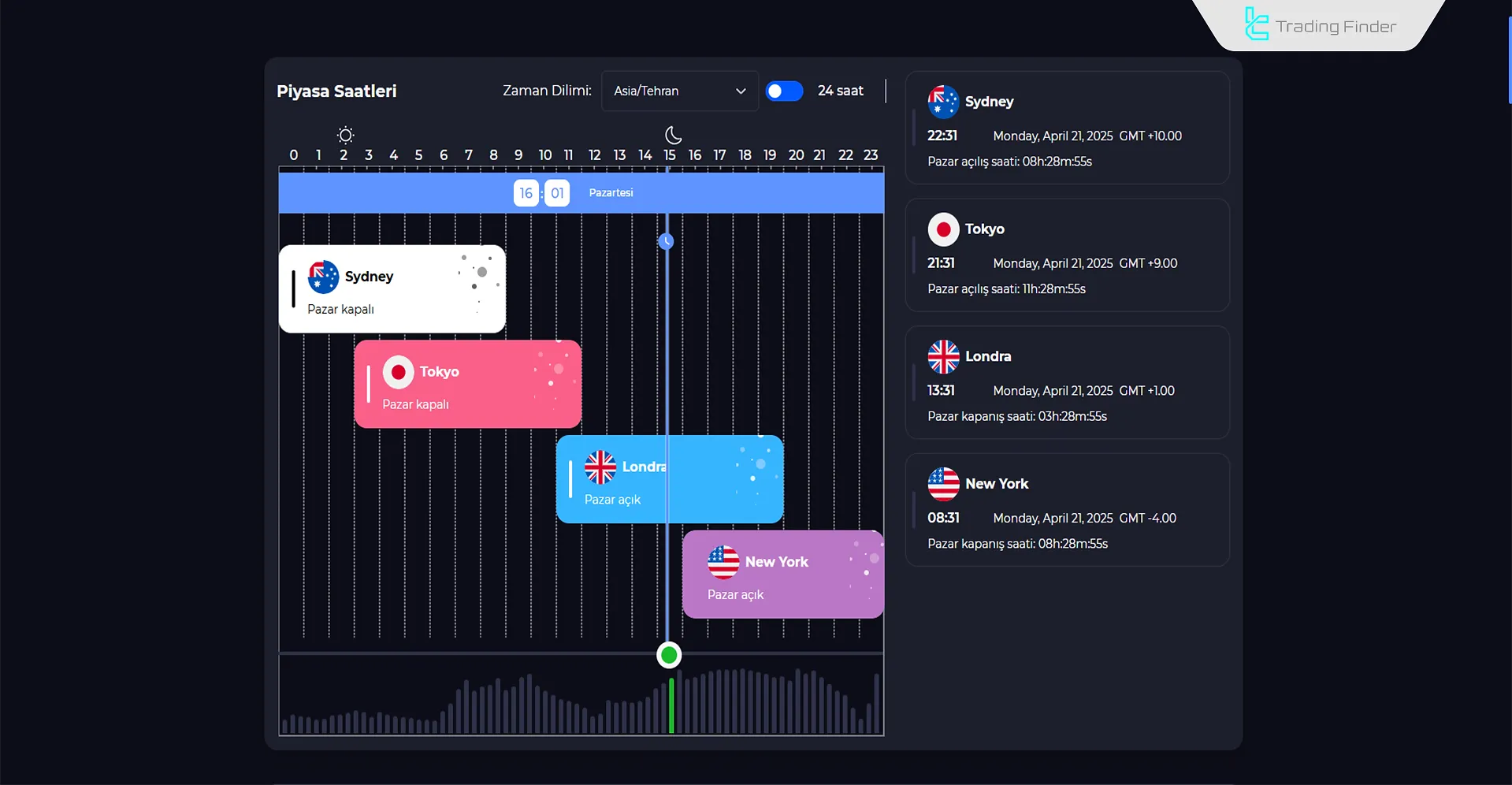
Task: Click the Australian flag in Sydney timeline block
Action: [323, 277]
